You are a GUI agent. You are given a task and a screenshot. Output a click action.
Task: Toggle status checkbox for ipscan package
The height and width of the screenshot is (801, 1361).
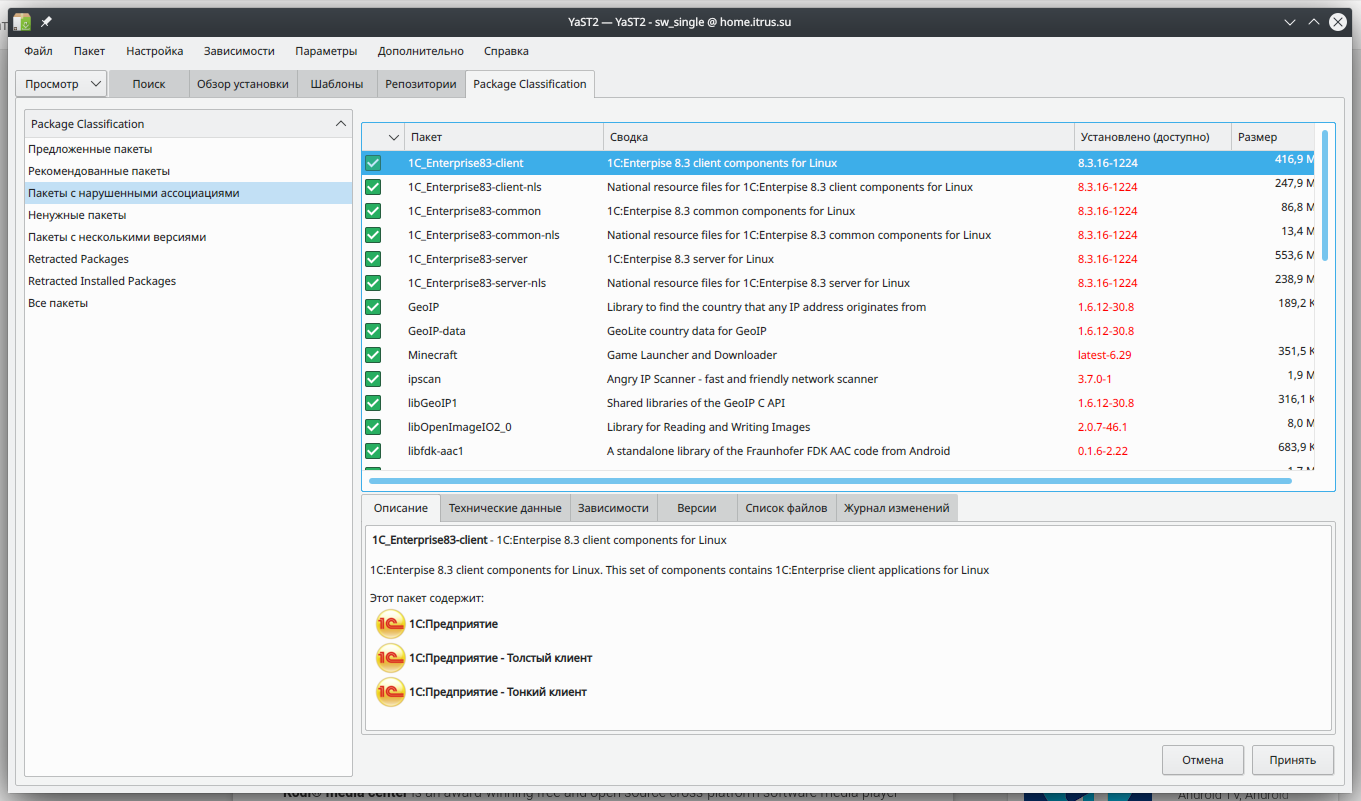click(x=373, y=379)
